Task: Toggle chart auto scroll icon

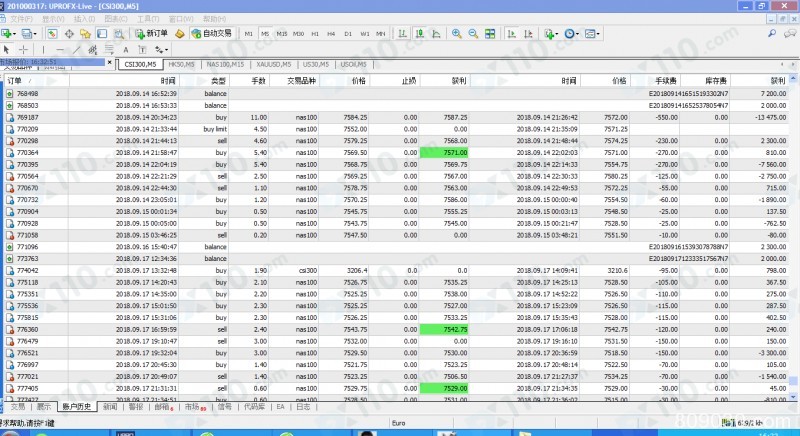Action: pos(511,34)
